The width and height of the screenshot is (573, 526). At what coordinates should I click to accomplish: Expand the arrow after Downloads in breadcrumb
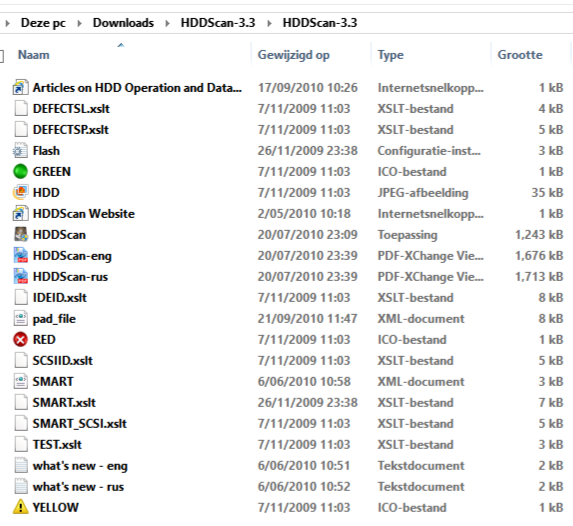[167, 23]
